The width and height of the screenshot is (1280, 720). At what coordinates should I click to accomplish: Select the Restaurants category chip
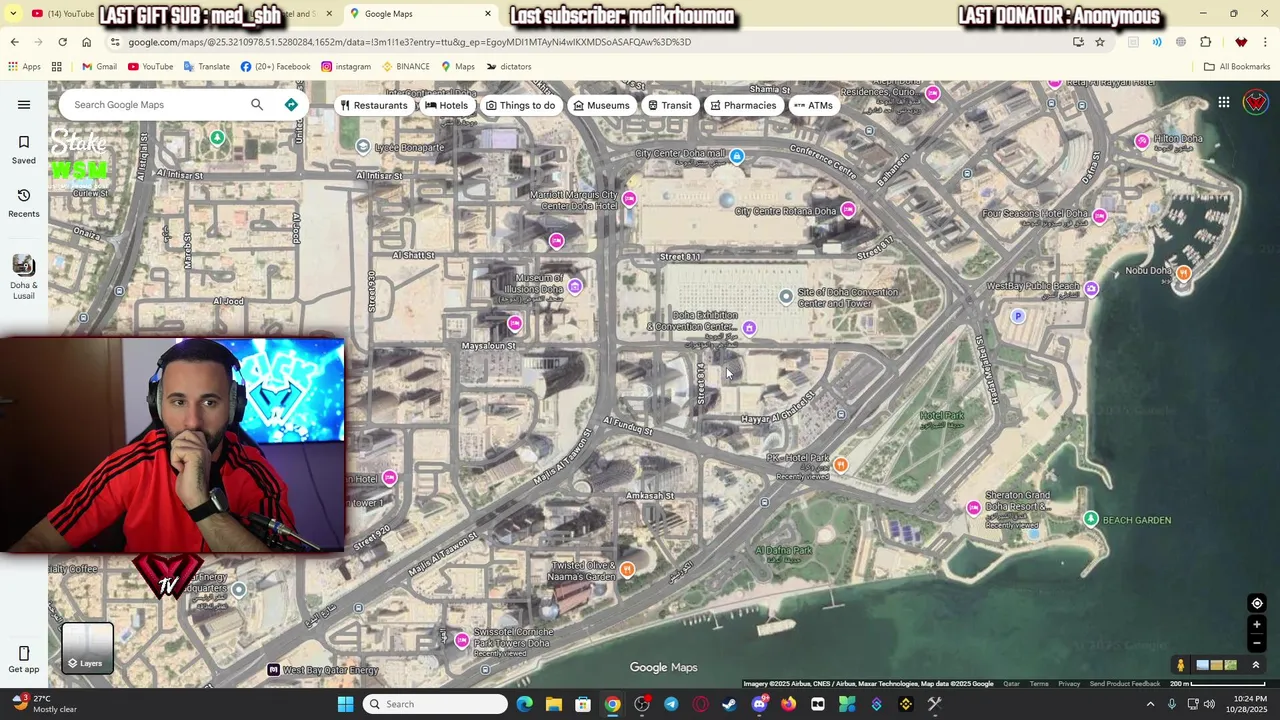(x=373, y=105)
